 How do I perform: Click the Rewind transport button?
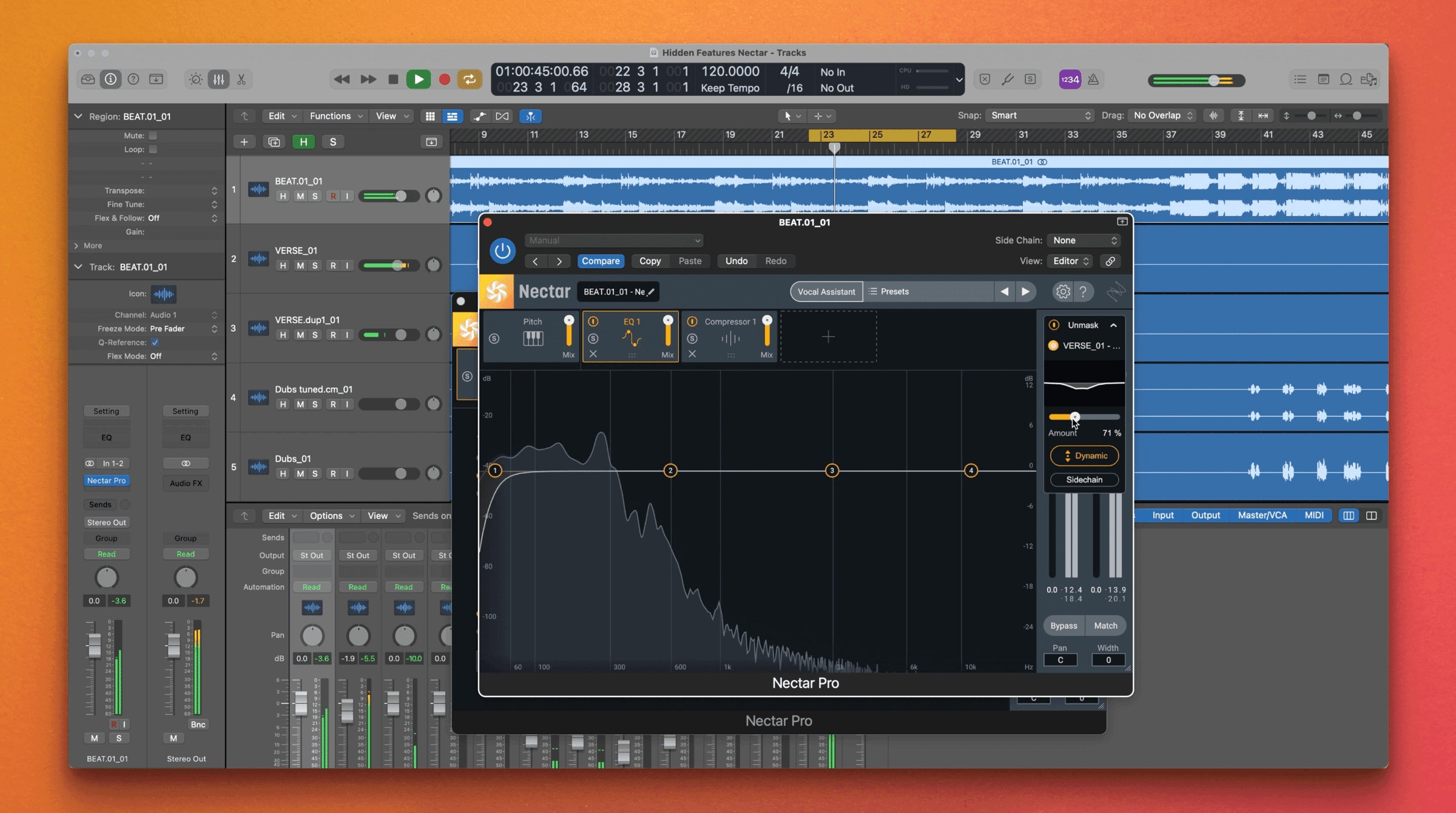pos(342,79)
